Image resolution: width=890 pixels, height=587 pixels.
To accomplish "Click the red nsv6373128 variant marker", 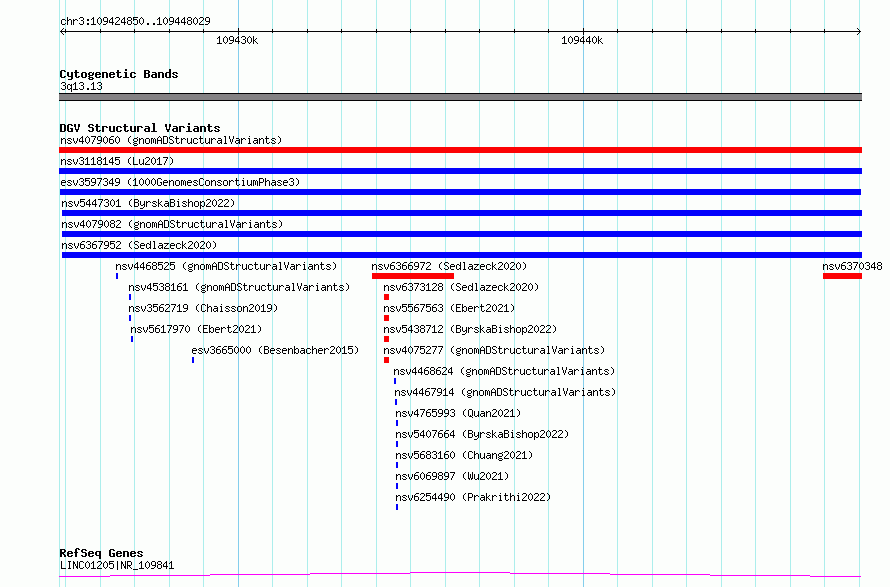I will coord(386,297).
